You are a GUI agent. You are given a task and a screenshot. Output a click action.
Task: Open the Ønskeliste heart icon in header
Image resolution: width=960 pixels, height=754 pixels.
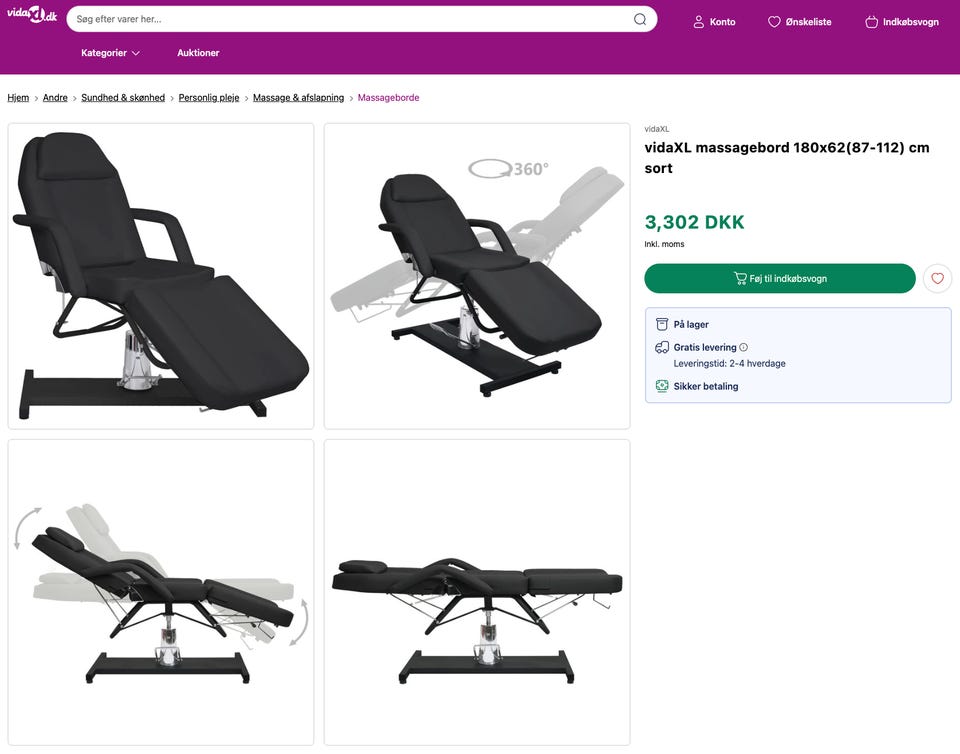(774, 21)
